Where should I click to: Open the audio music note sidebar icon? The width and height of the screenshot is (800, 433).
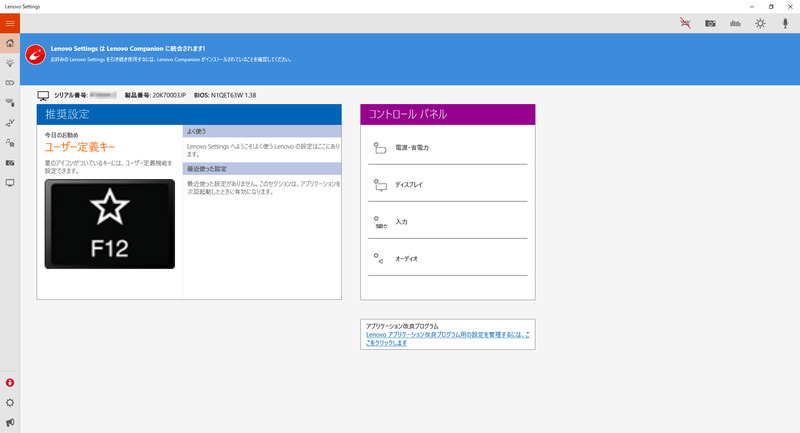10,143
